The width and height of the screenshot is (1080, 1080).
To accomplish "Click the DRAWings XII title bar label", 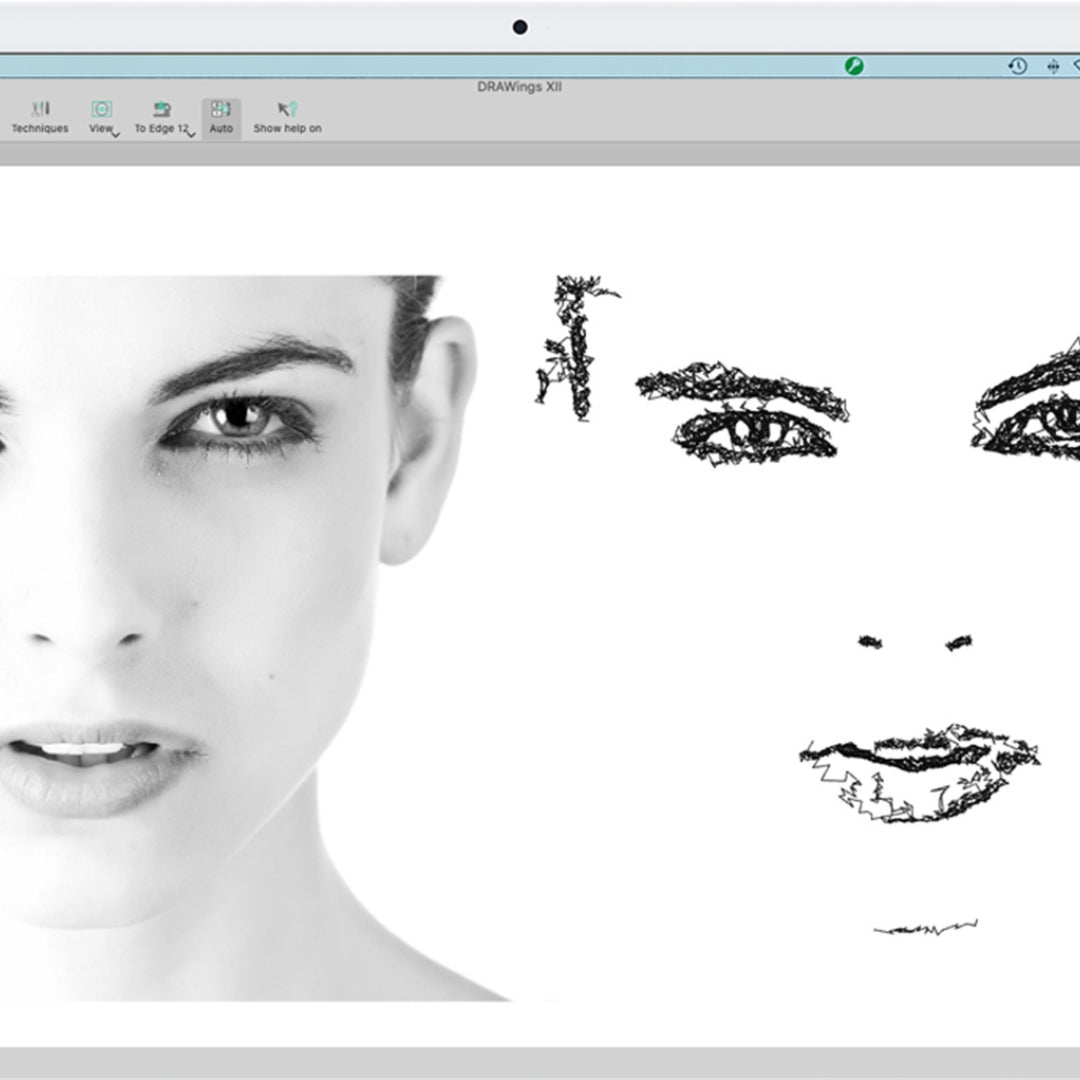I will point(520,86).
